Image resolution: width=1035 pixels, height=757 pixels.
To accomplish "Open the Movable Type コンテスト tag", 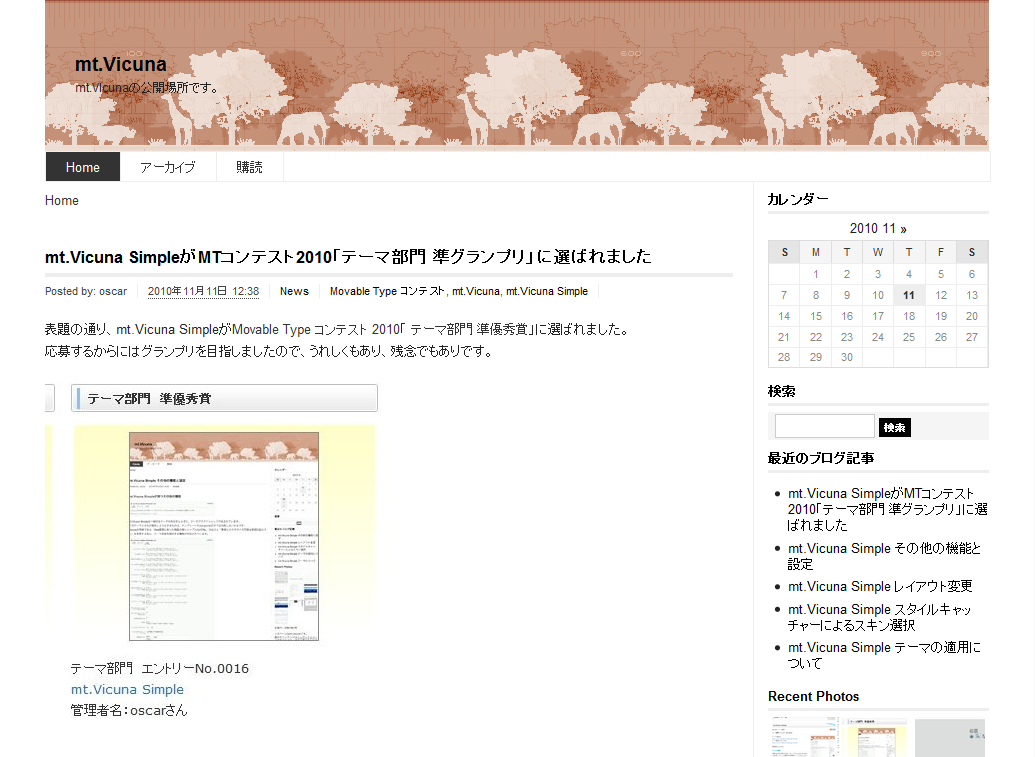I will (387, 291).
